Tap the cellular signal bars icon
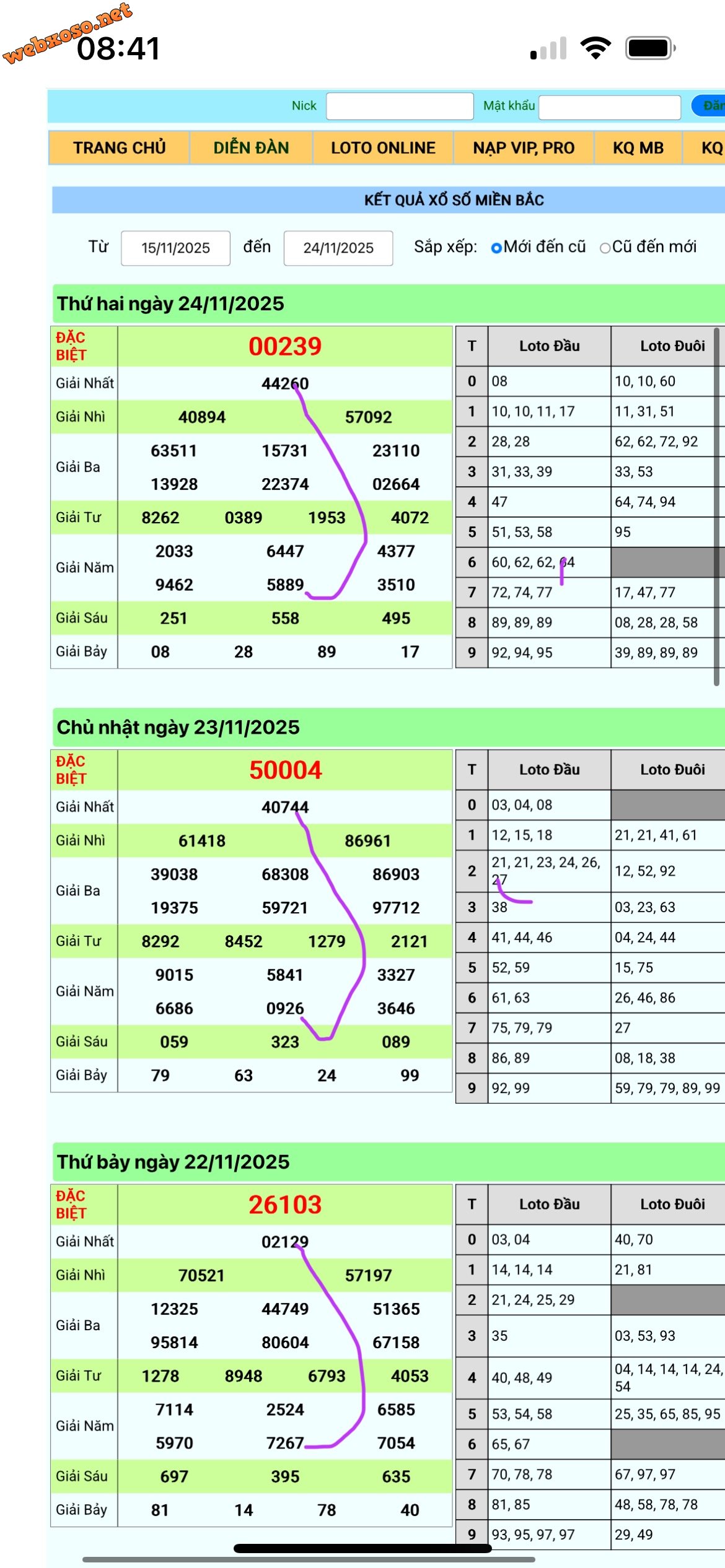Screen dimensions: 725x1568 pos(548,48)
